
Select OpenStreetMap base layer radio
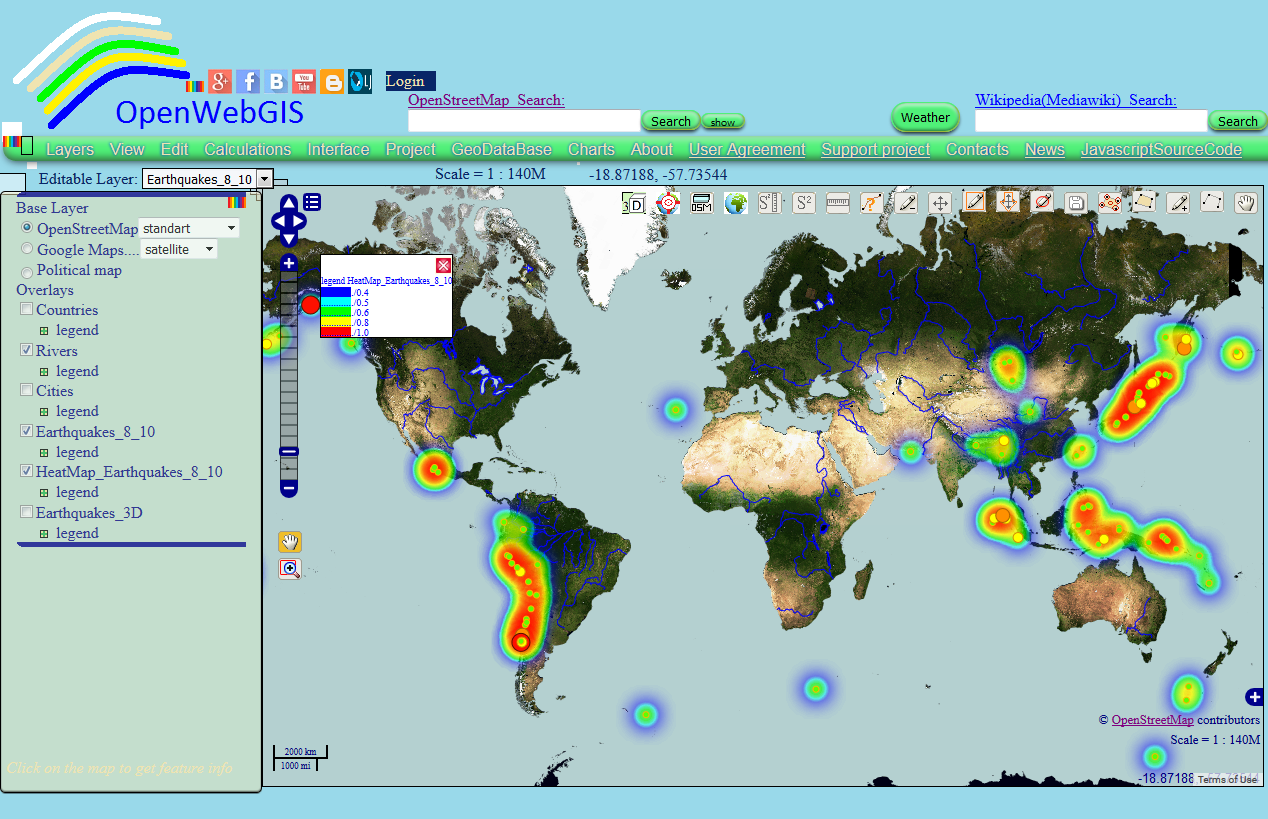27,229
